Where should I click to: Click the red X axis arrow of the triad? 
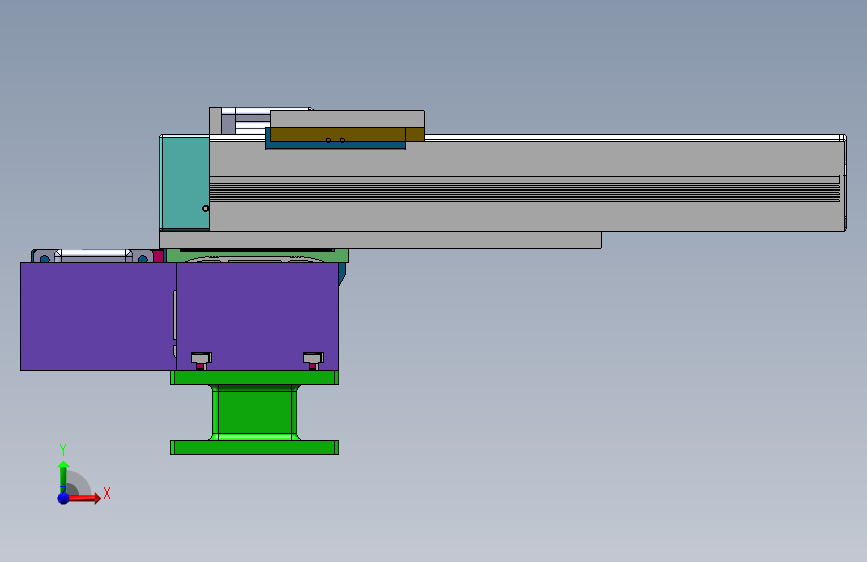[x=84, y=498]
